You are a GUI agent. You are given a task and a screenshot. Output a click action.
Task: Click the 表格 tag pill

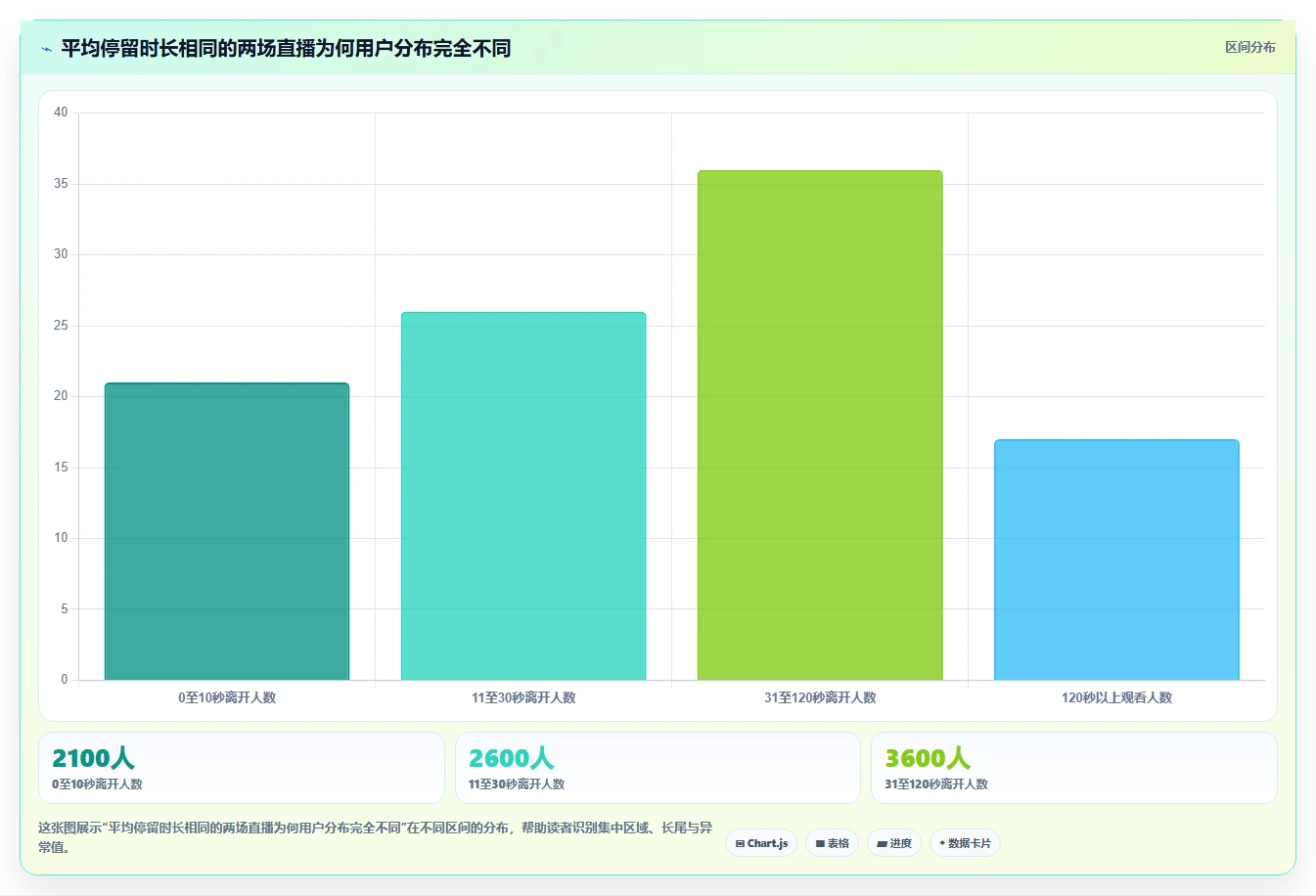(832, 843)
